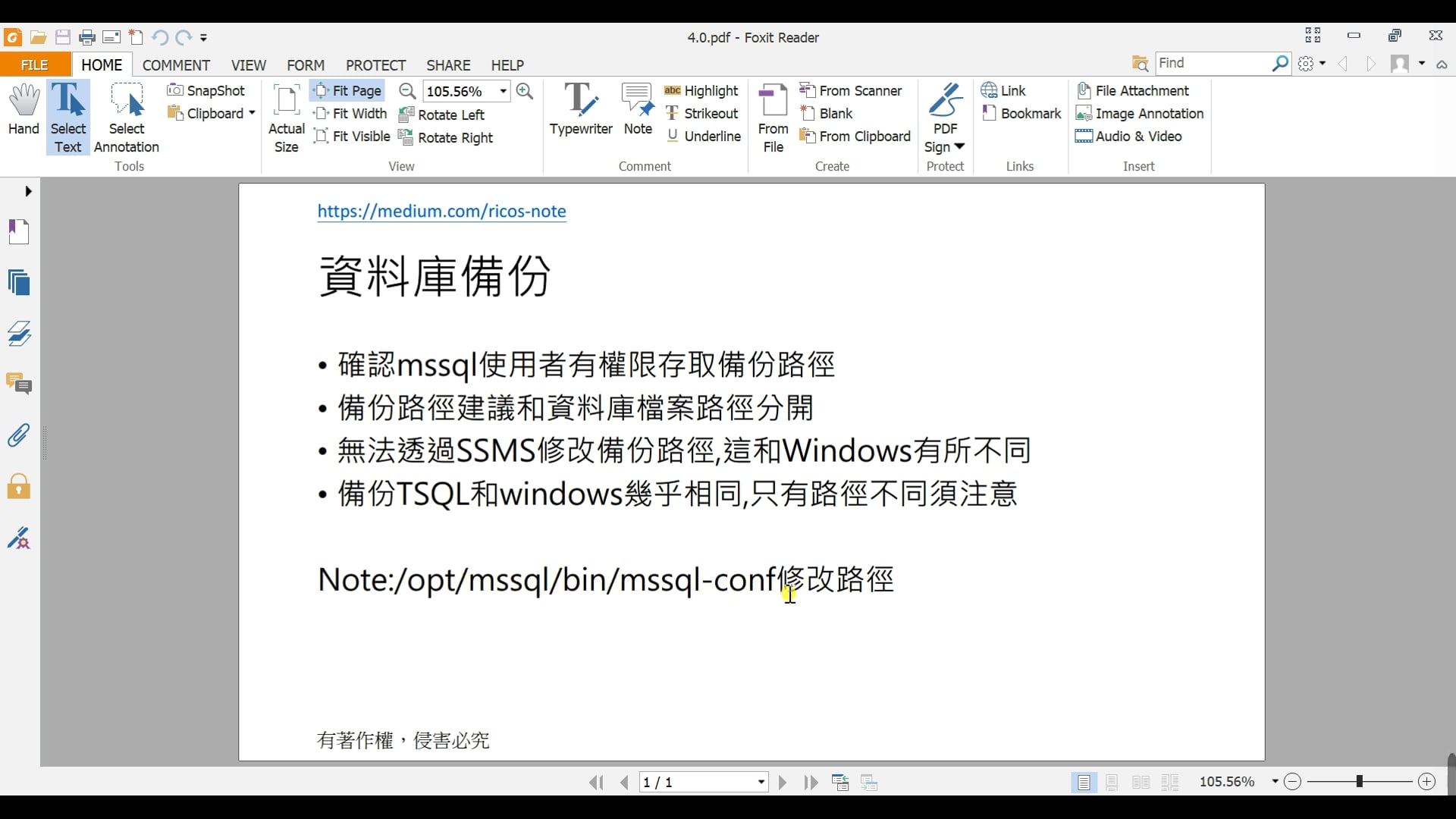
Task: Toggle Fit Page view mode
Action: coord(347,91)
